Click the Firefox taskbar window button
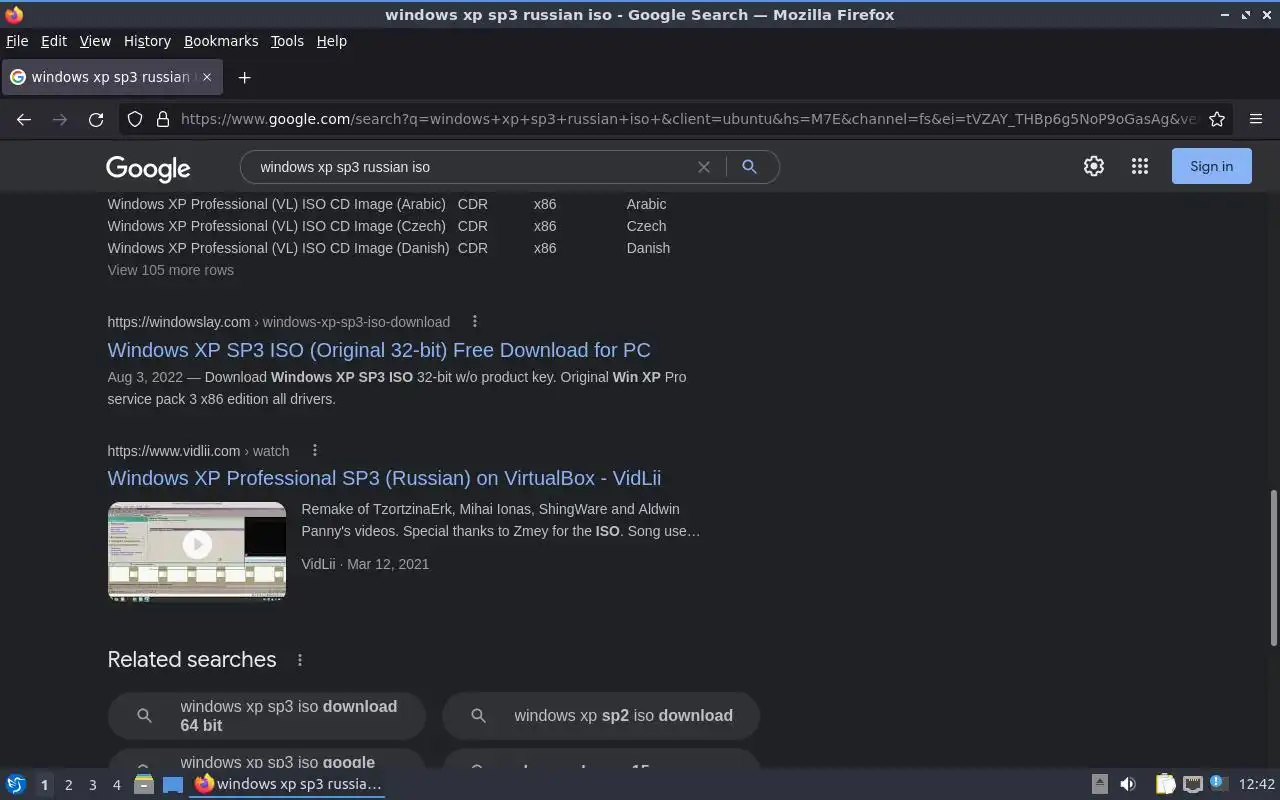The height and width of the screenshot is (800, 1280). [288, 784]
